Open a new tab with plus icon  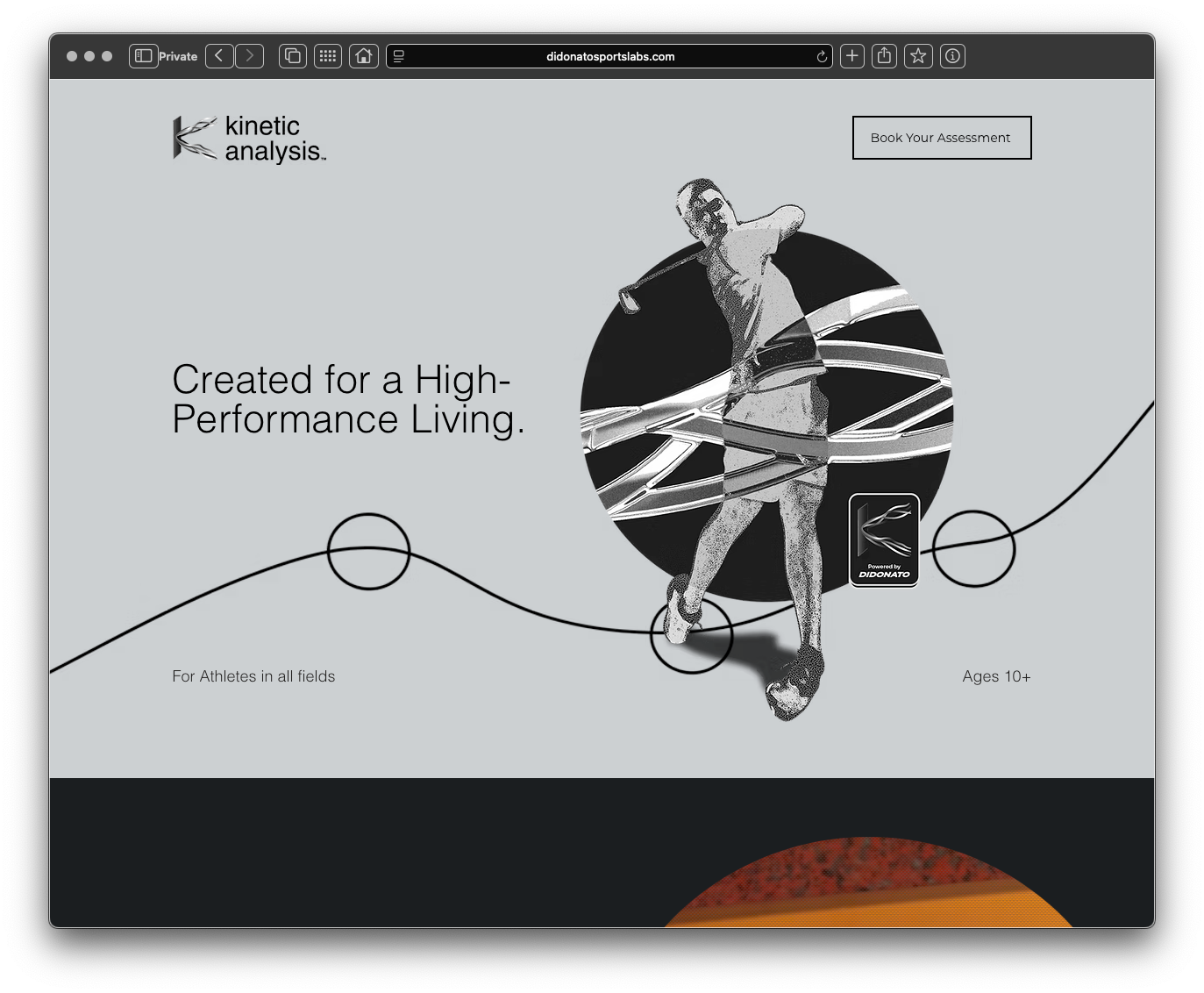852,56
